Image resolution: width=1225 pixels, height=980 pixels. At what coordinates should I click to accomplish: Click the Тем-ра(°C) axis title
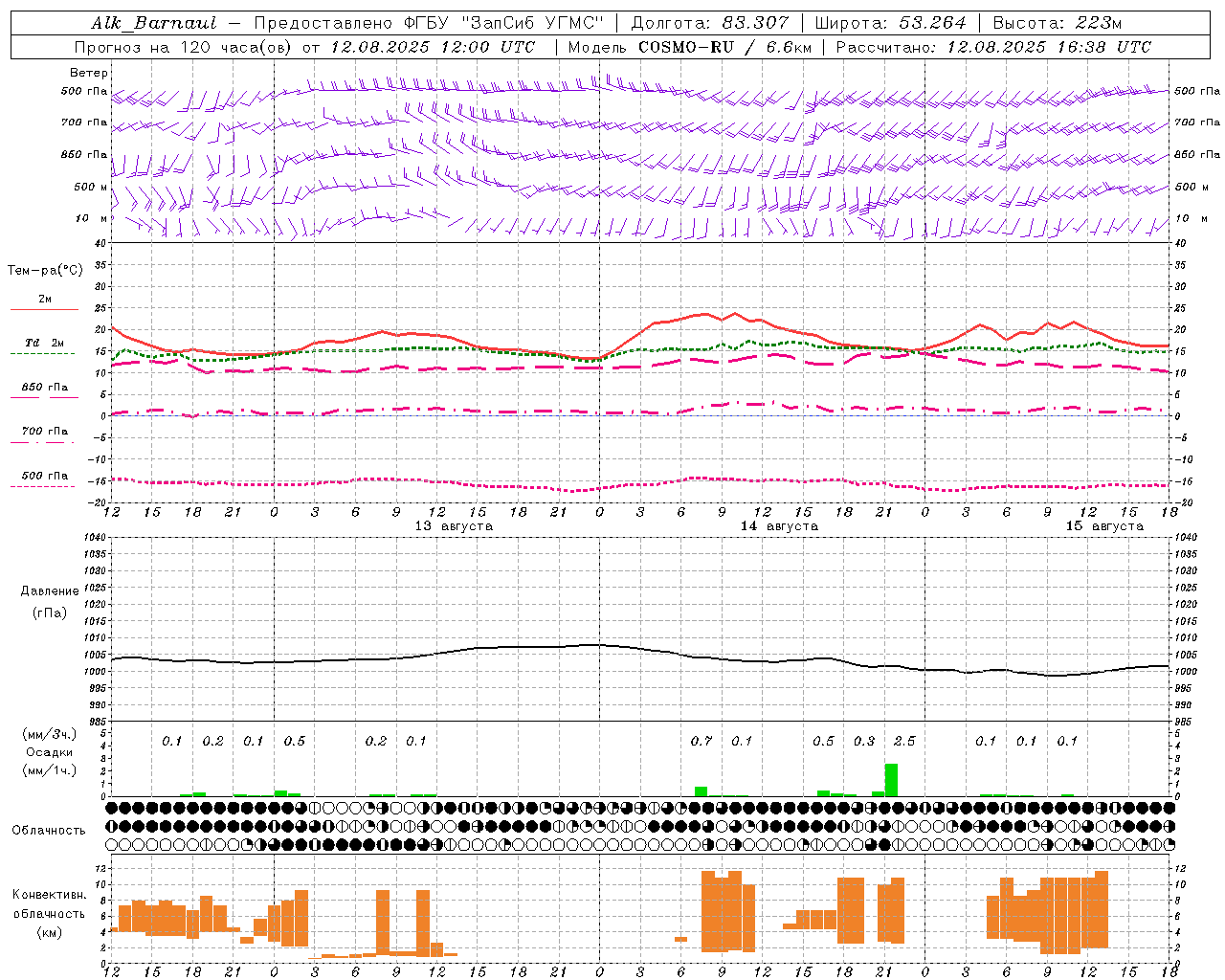[x=45, y=271]
